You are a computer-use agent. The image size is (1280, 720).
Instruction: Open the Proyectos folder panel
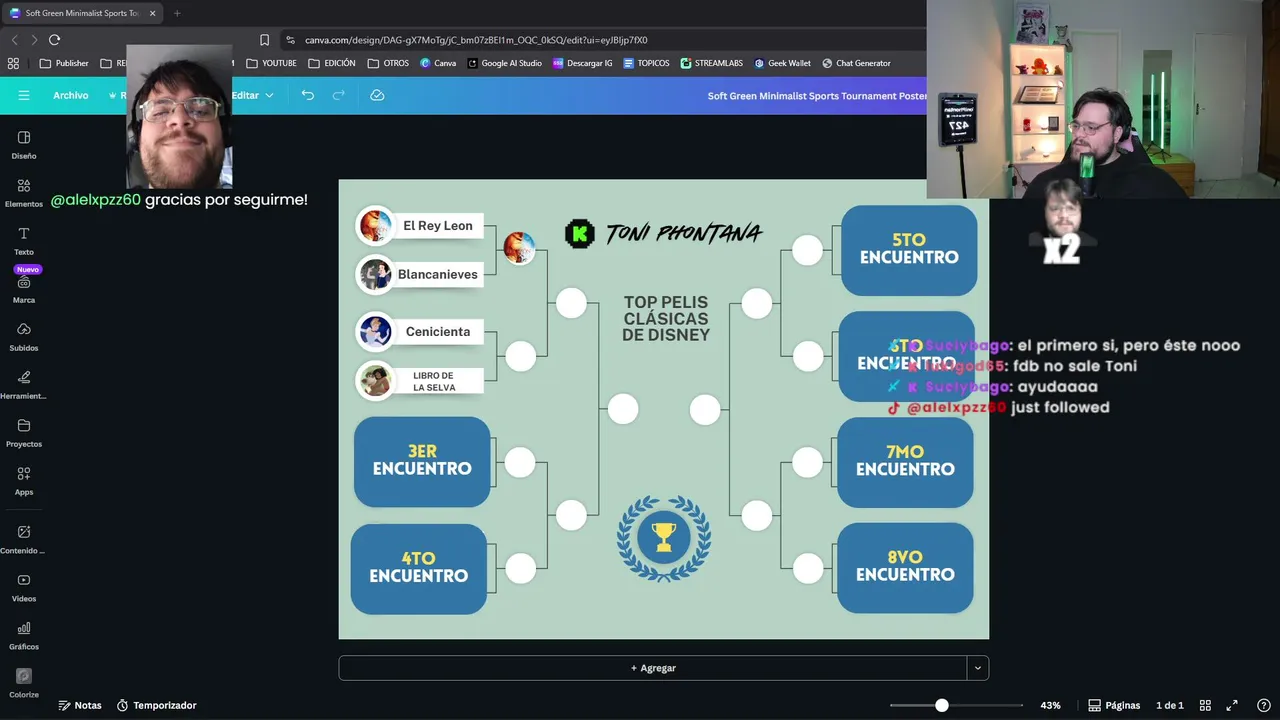click(24, 433)
